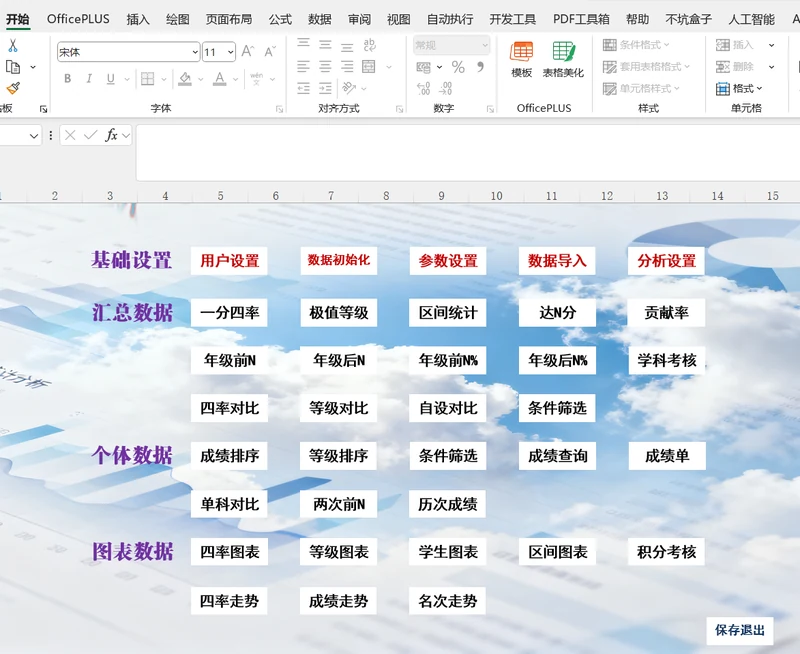Click the wrap text icon
The height and width of the screenshot is (654, 800).
click(369, 45)
